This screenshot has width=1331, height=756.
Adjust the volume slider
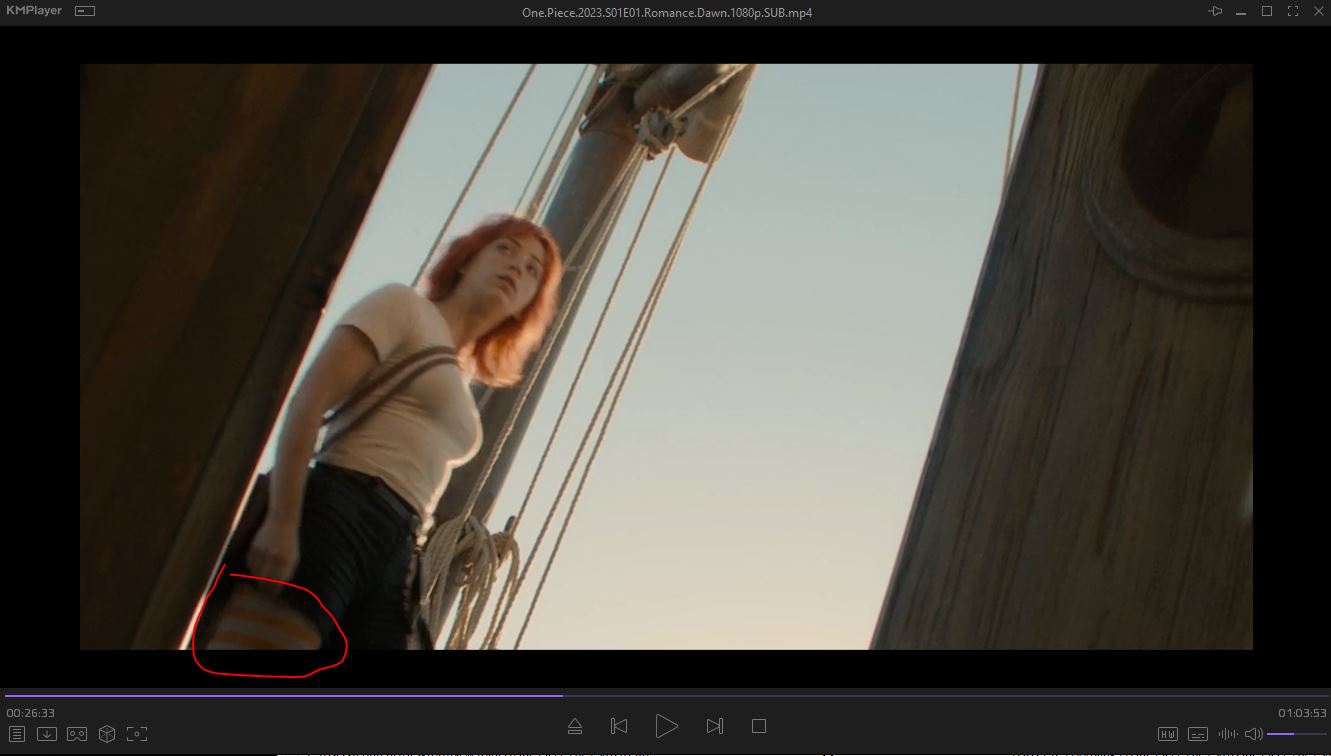(1295, 734)
